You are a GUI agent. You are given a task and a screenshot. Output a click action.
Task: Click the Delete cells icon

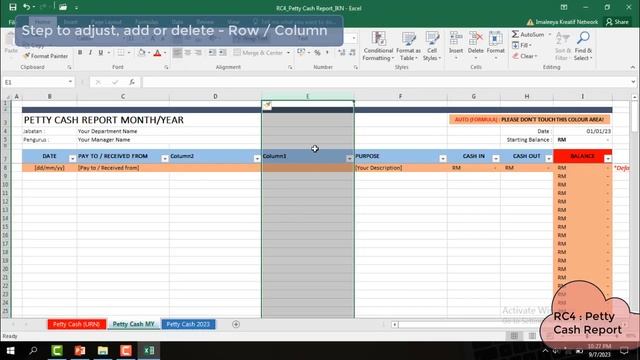[x=476, y=39]
